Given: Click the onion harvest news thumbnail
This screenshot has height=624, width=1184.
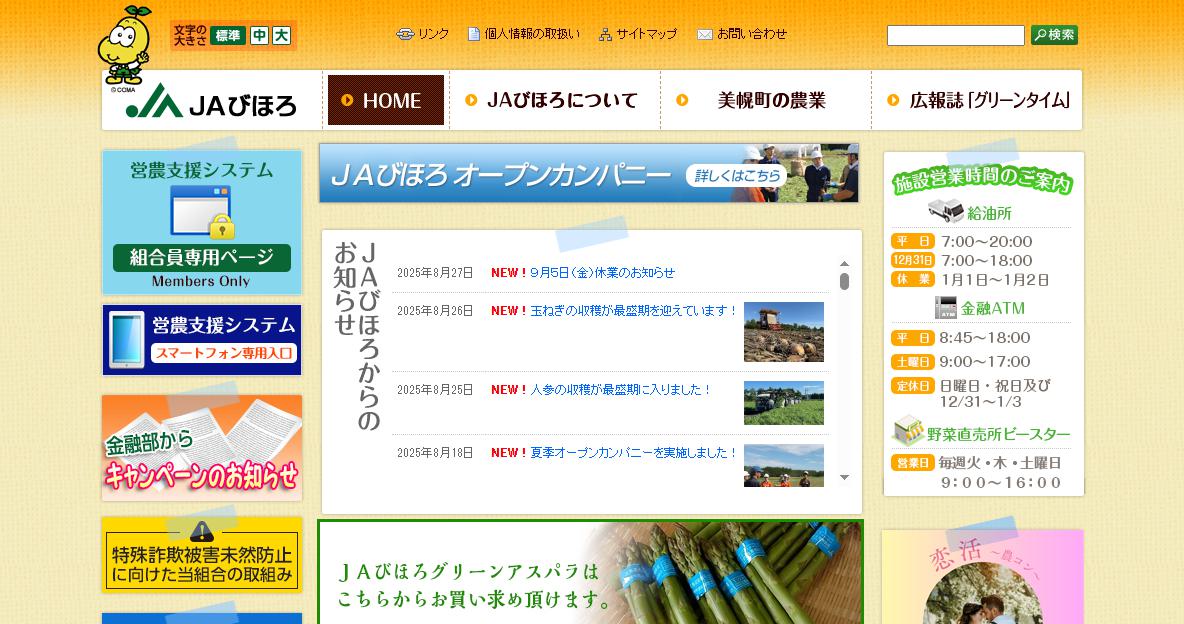Looking at the screenshot, I should [x=784, y=332].
